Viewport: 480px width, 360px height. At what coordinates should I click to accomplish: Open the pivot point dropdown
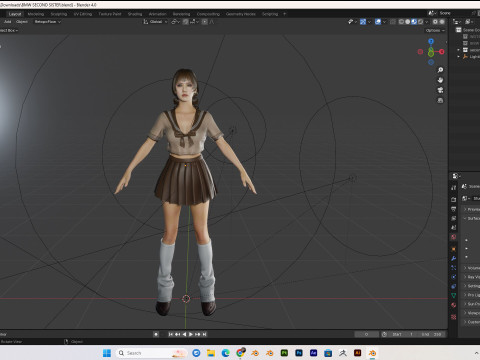[x=176, y=22]
